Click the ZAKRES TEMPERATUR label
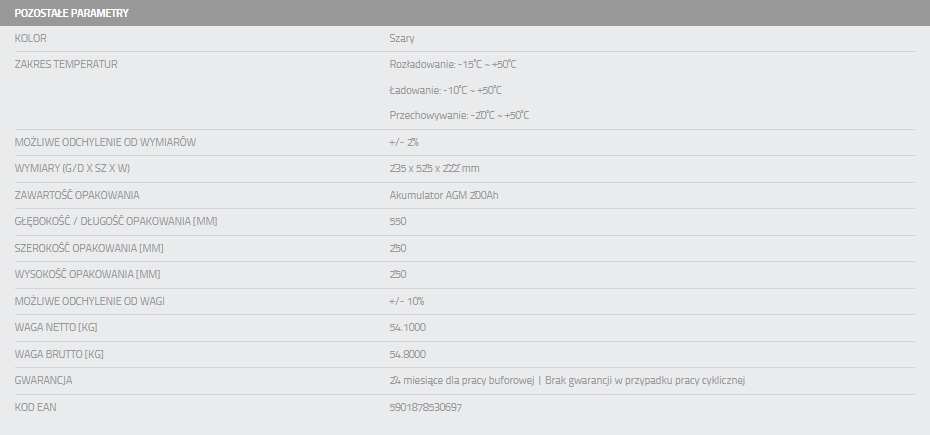The width and height of the screenshot is (930, 435). pyautogui.click(x=67, y=64)
